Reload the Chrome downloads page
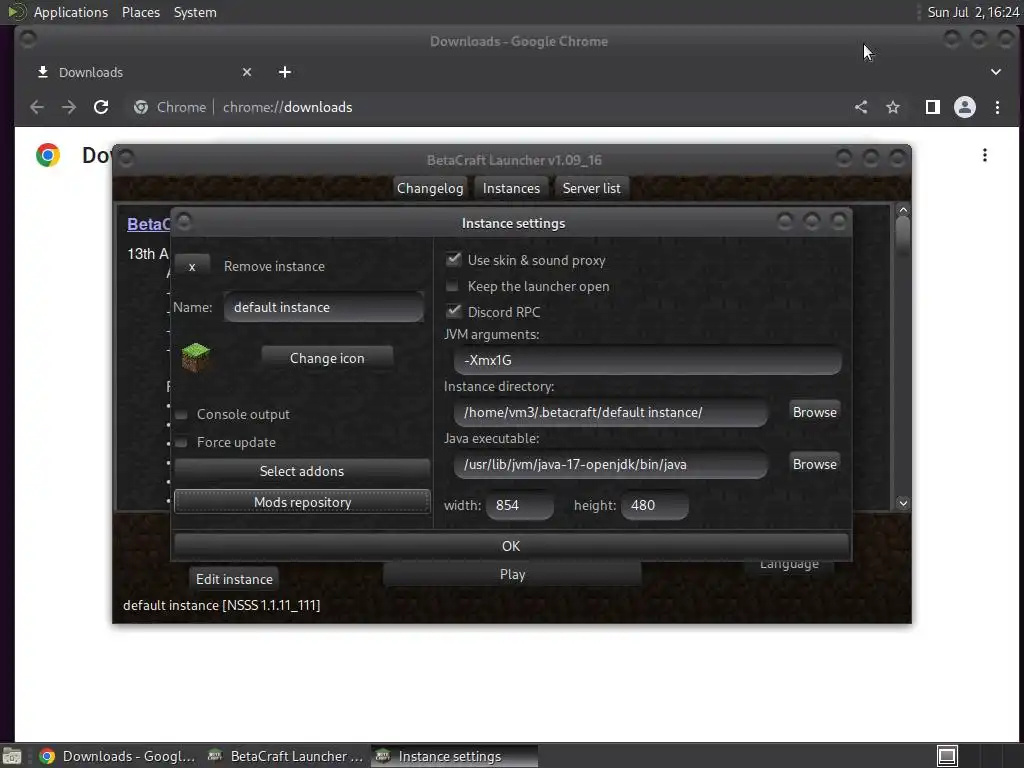Screen dimensions: 1024x768 click(101, 107)
